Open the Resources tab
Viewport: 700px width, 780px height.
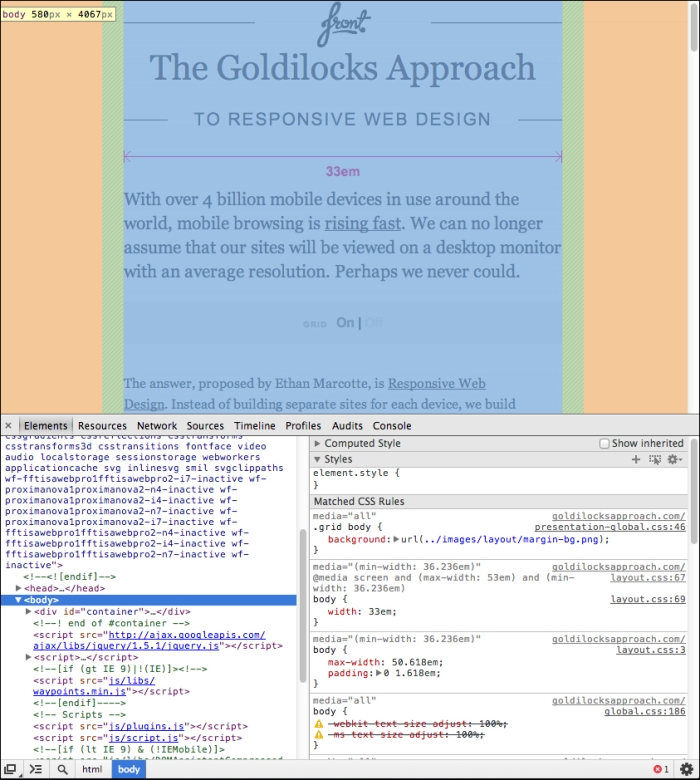pos(102,426)
